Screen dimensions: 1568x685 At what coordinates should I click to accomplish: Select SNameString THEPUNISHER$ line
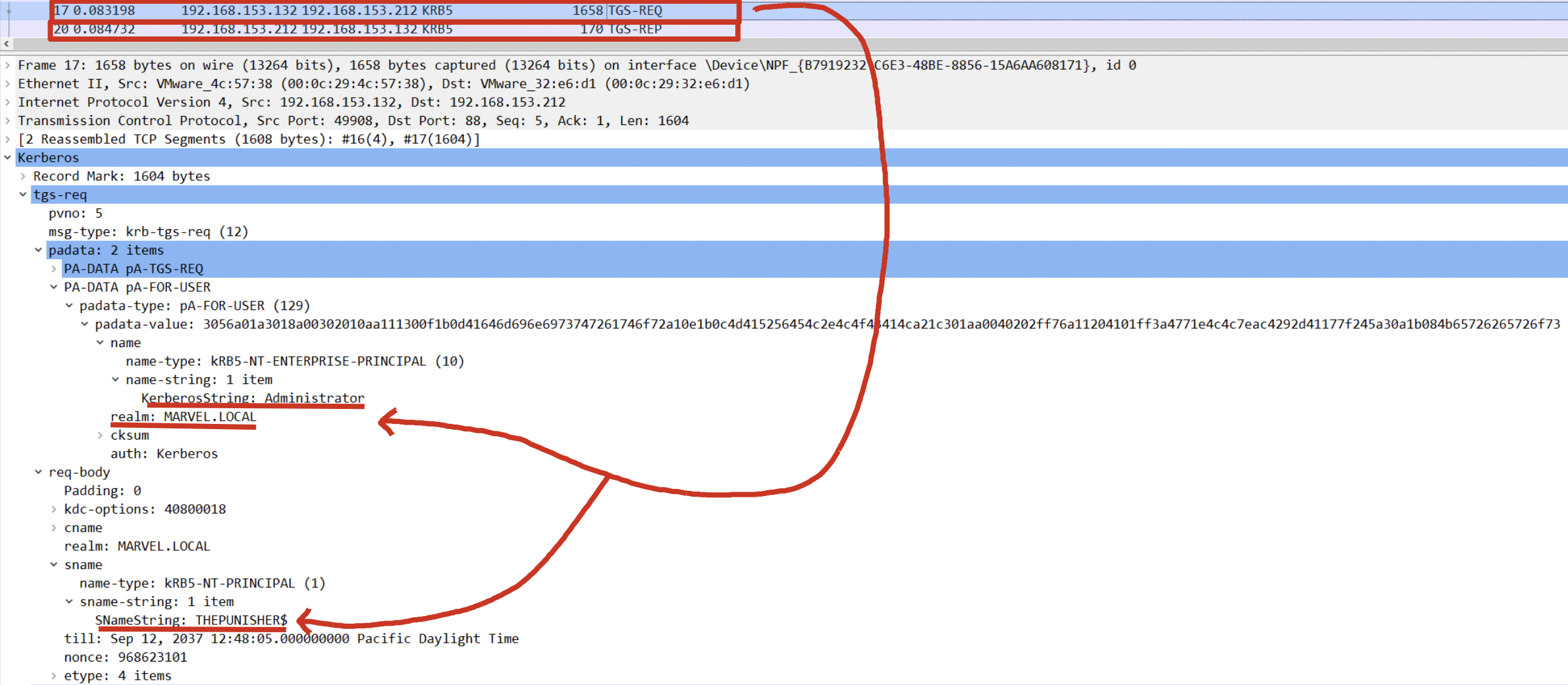(191, 620)
